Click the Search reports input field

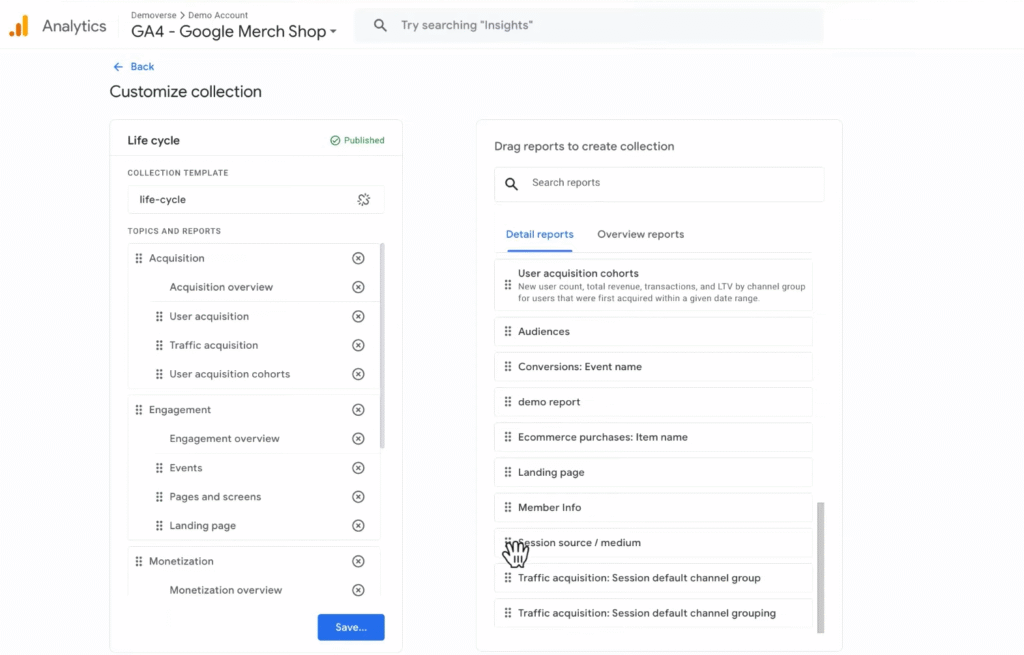[659, 184]
